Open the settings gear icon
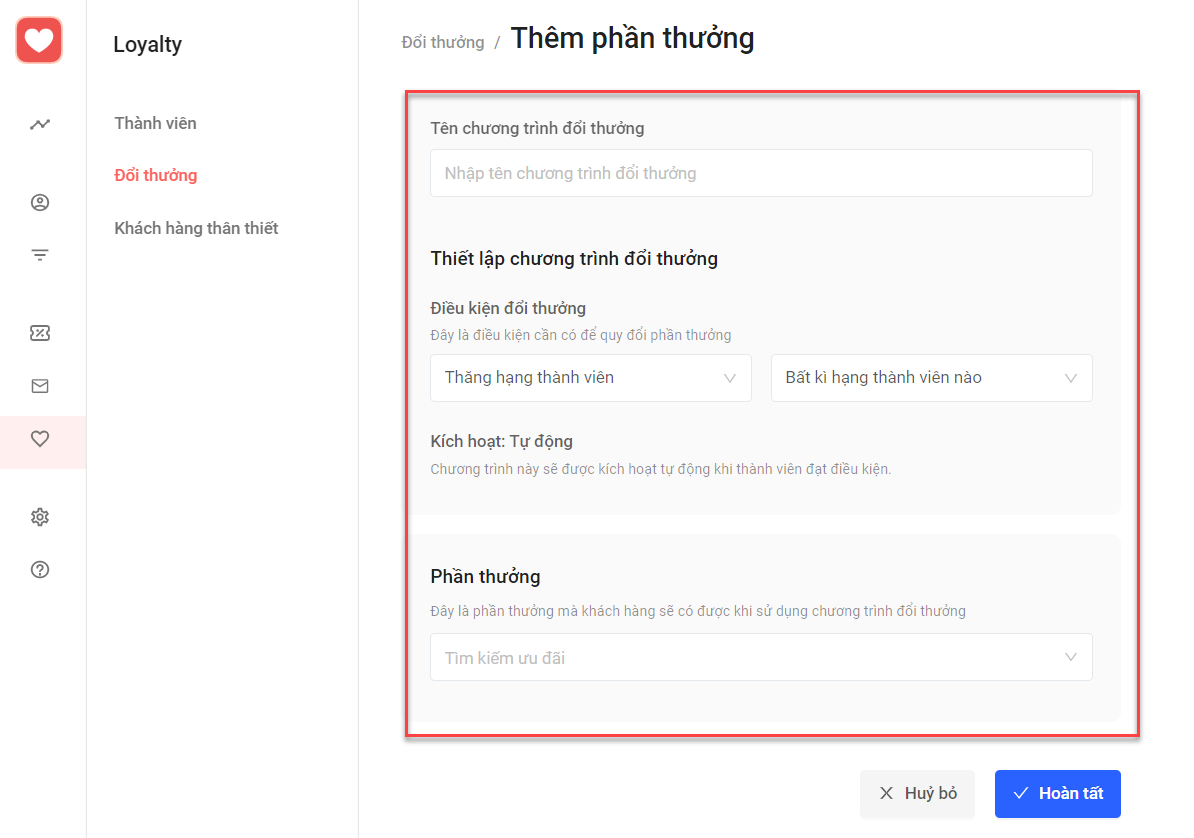1194x838 pixels. click(40, 517)
